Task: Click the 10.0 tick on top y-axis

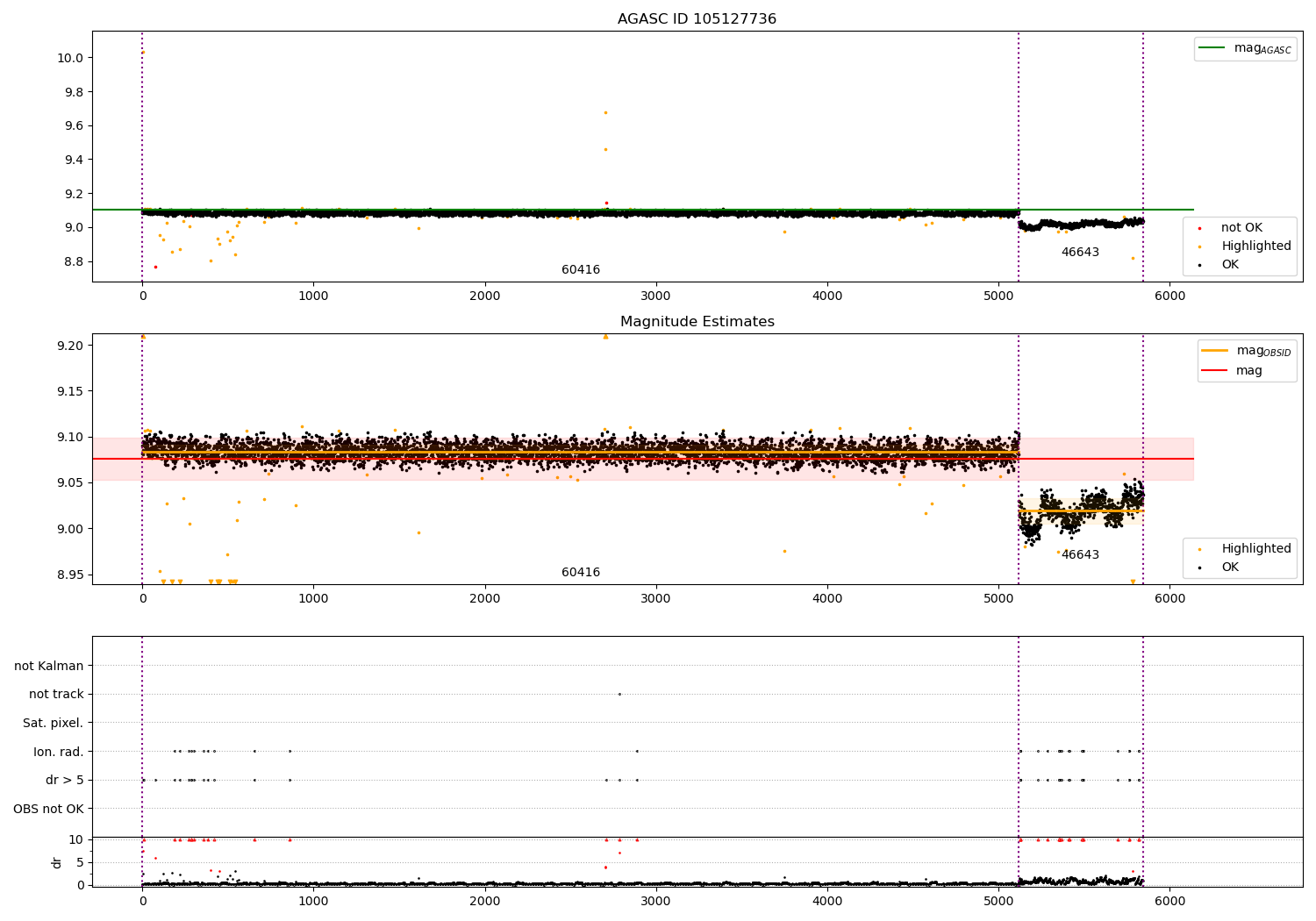Action: click(69, 58)
